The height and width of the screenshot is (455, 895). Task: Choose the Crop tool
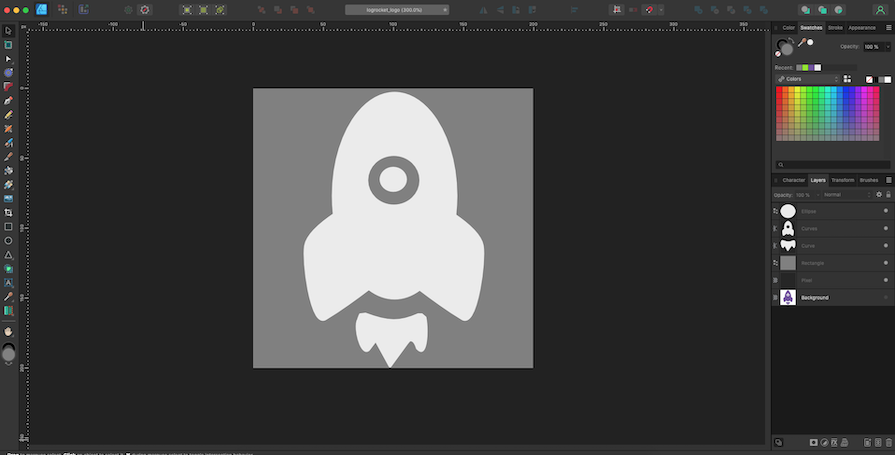coord(8,213)
